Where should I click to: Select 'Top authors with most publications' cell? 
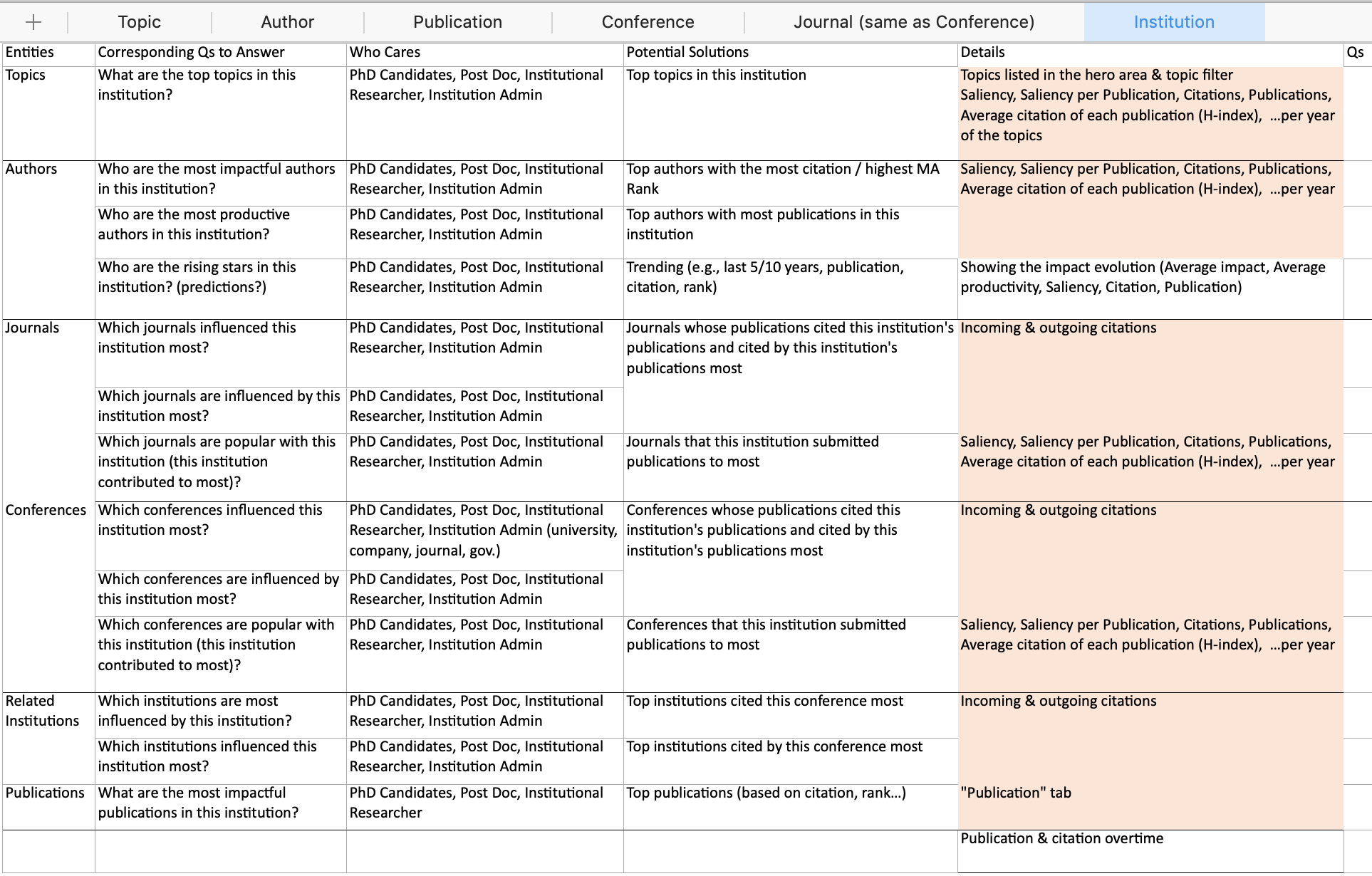coord(791,232)
